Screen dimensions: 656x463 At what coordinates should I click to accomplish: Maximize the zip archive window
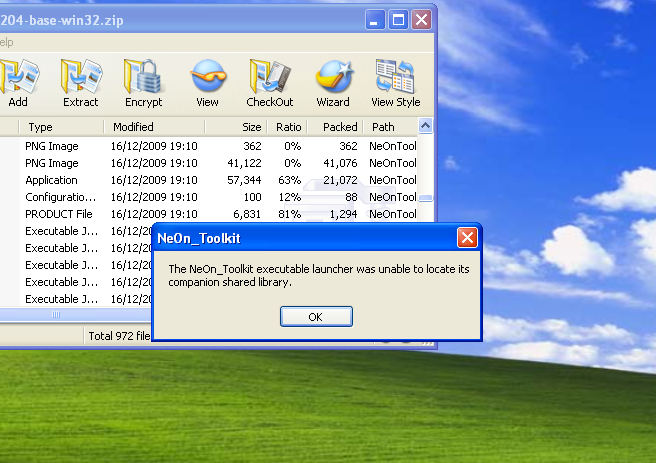(398, 20)
